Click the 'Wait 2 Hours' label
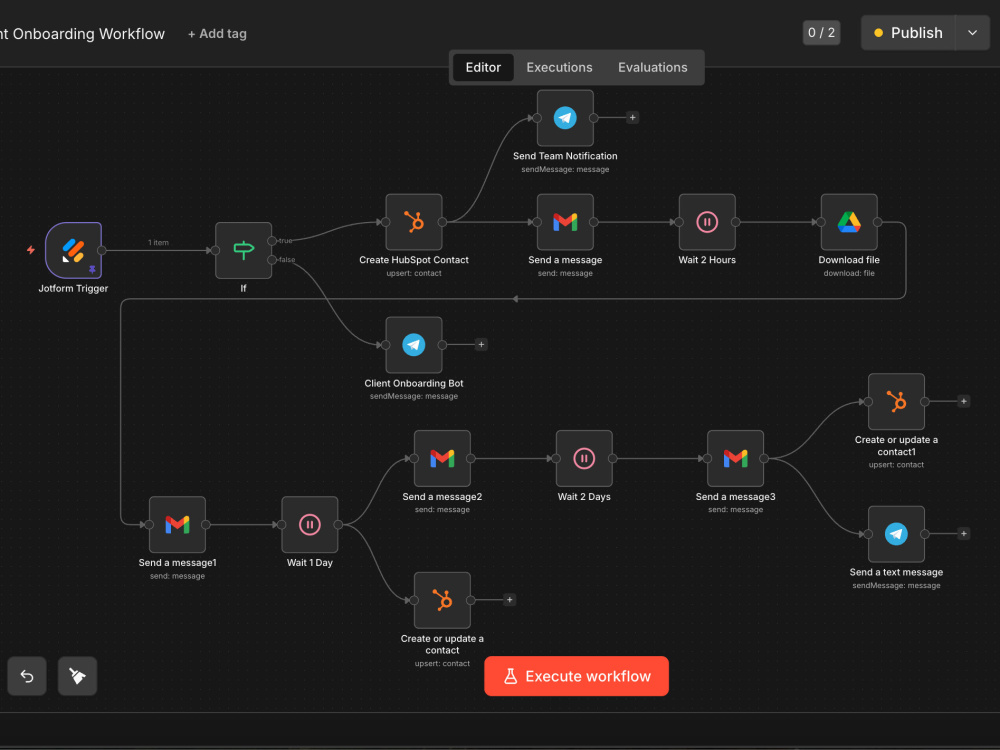 click(707, 260)
